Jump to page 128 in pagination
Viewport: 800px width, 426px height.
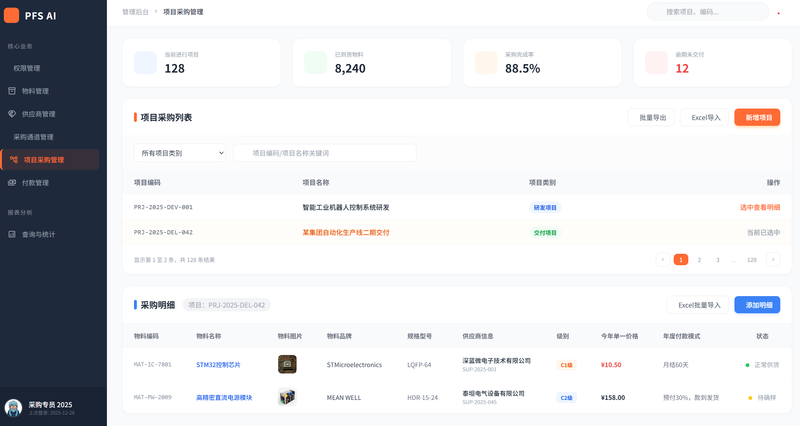coord(752,260)
